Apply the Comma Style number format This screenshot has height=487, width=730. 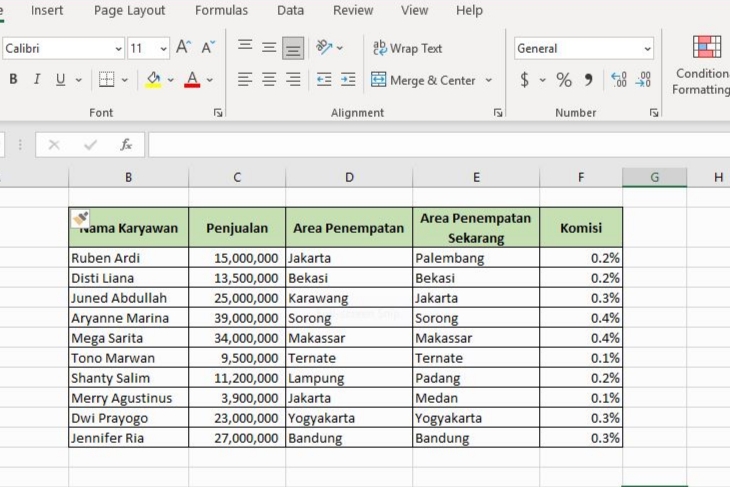point(588,80)
